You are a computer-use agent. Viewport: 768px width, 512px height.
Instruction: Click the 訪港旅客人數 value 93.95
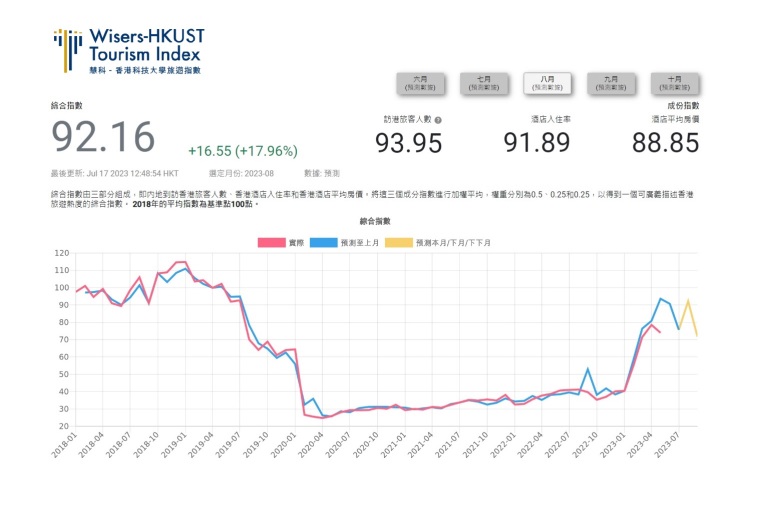(x=408, y=144)
